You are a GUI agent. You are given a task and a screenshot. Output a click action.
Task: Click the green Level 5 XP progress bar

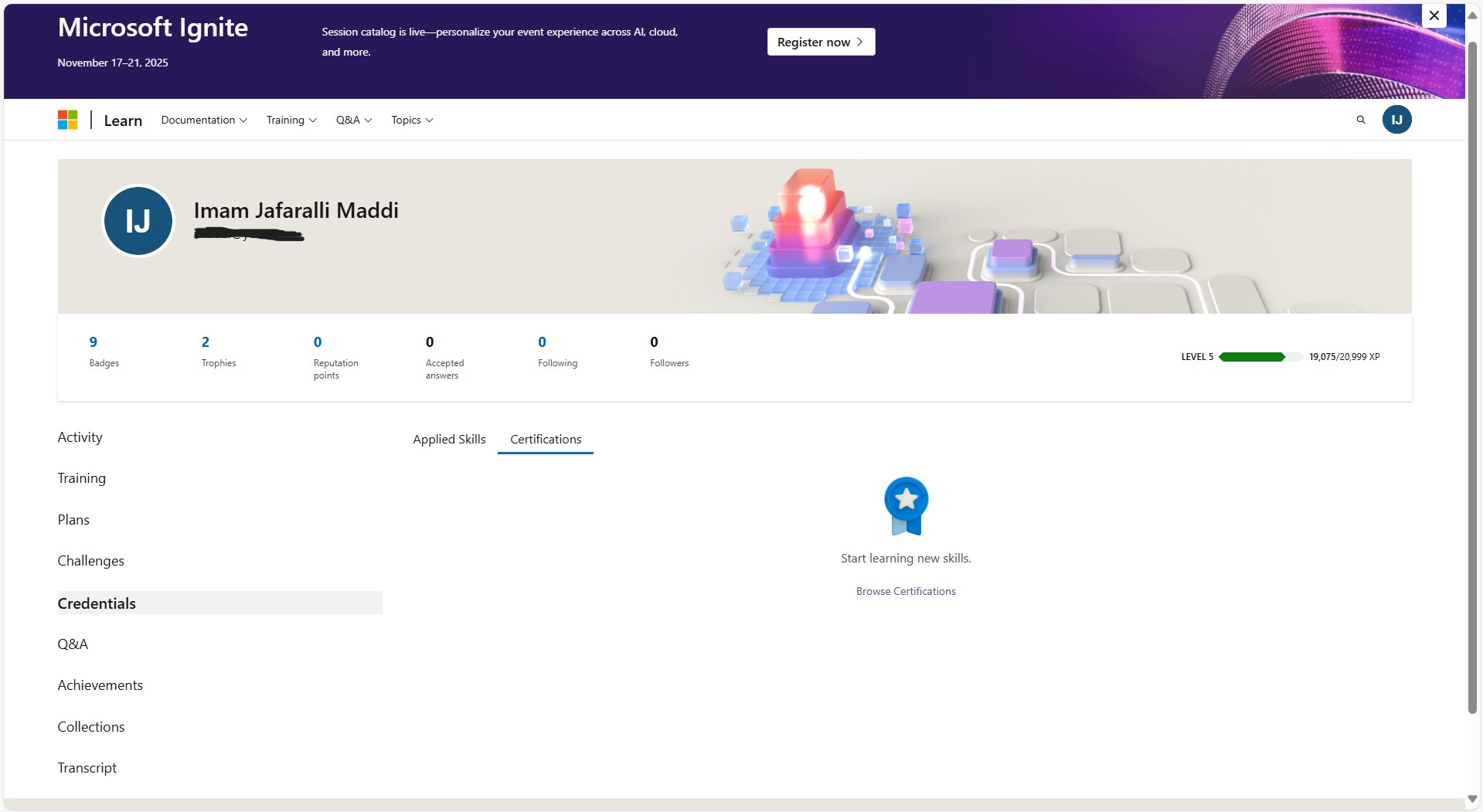click(1261, 357)
